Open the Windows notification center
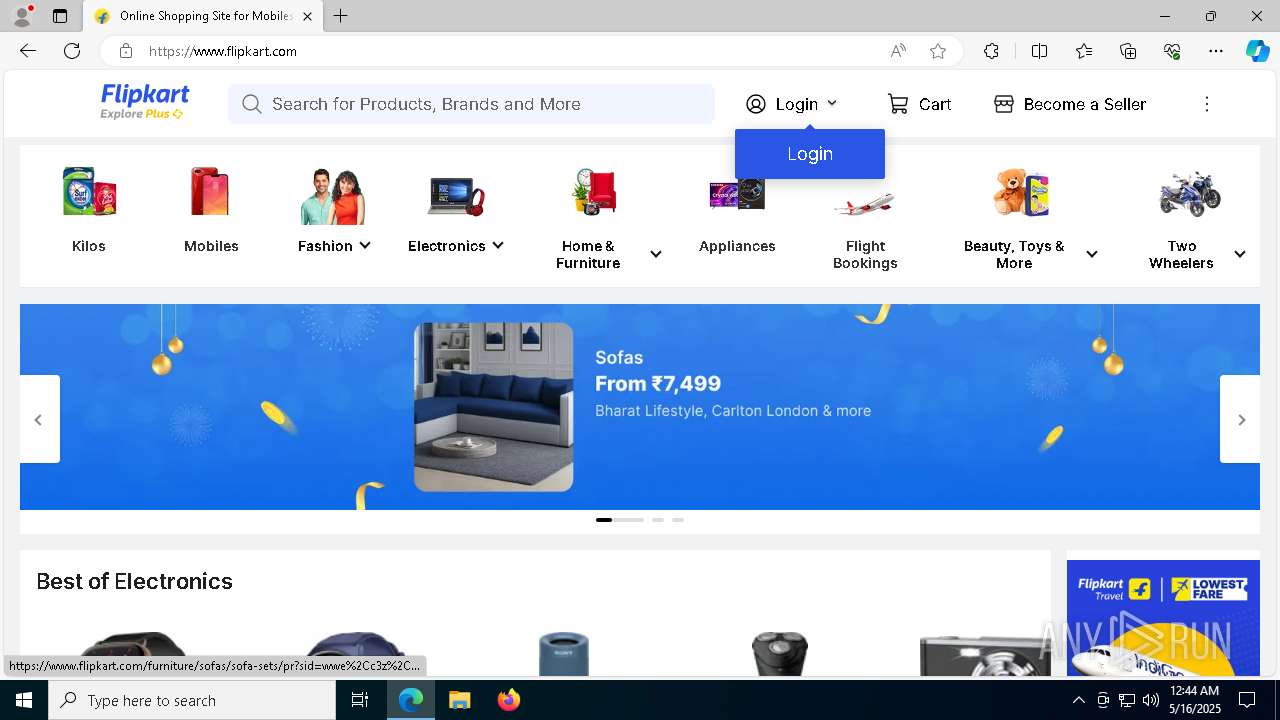Viewport: 1280px width, 720px height. pos(1247,700)
